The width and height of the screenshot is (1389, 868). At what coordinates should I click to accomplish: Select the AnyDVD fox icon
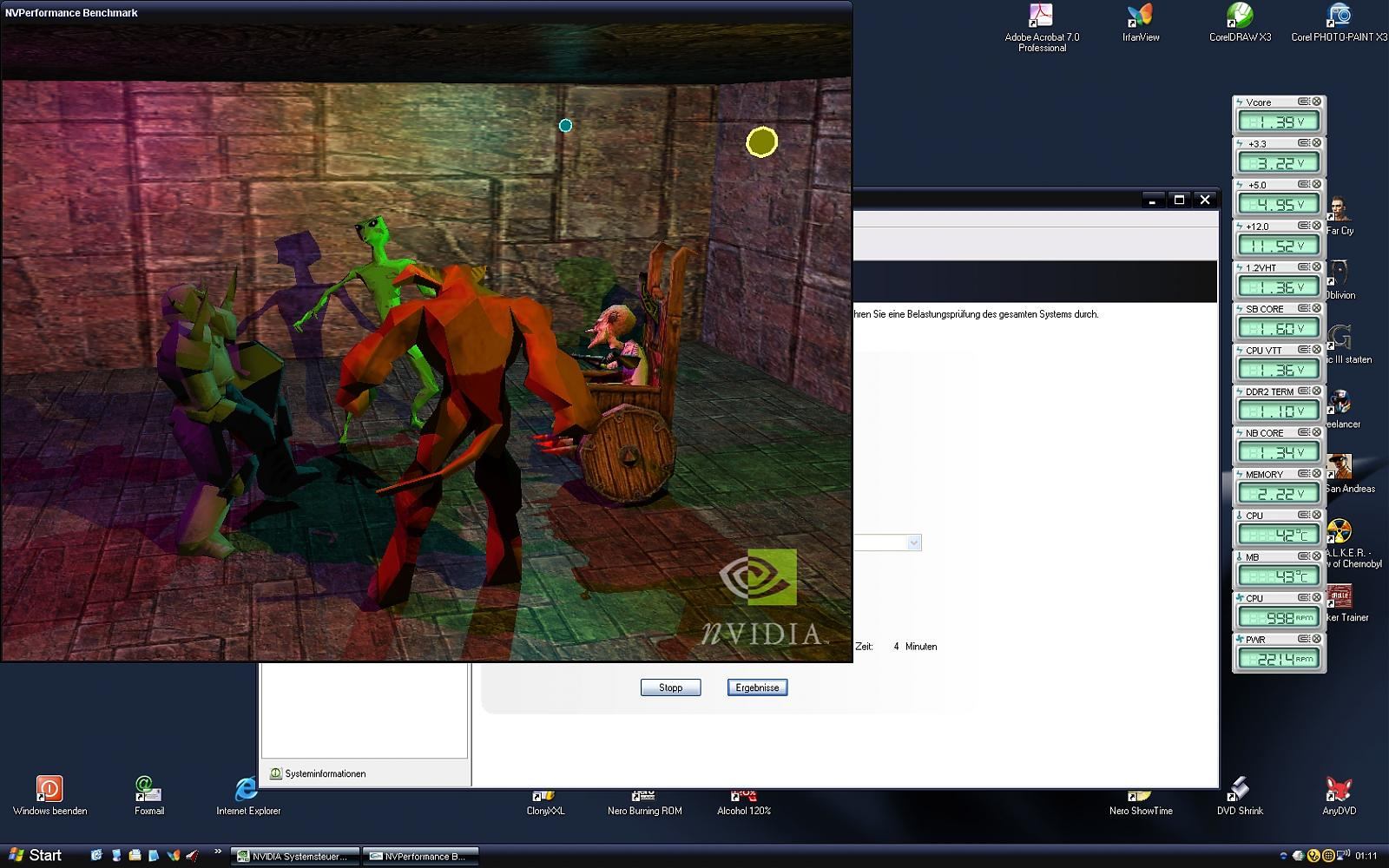[x=1339, y=795]
